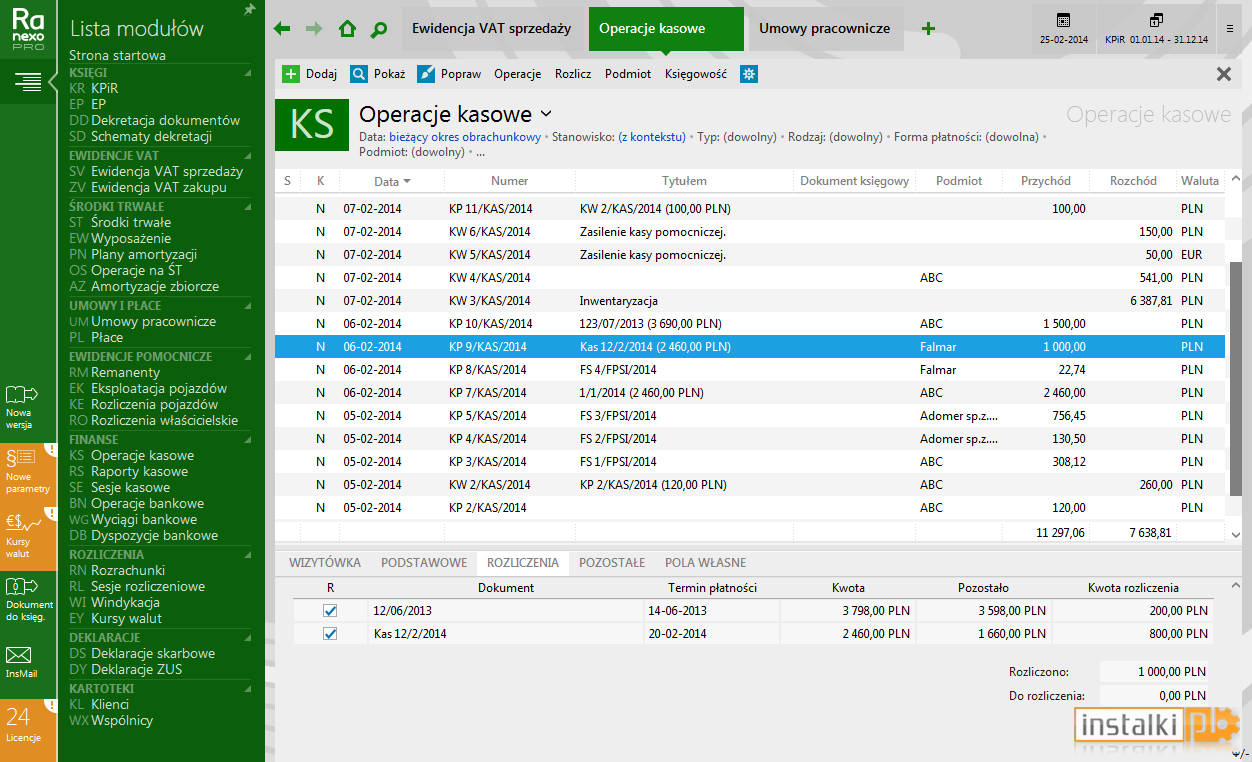Open InsMail envelope icon in sidebar
This screenshot has width=1252, height=762.
click(x=20, y=662)
